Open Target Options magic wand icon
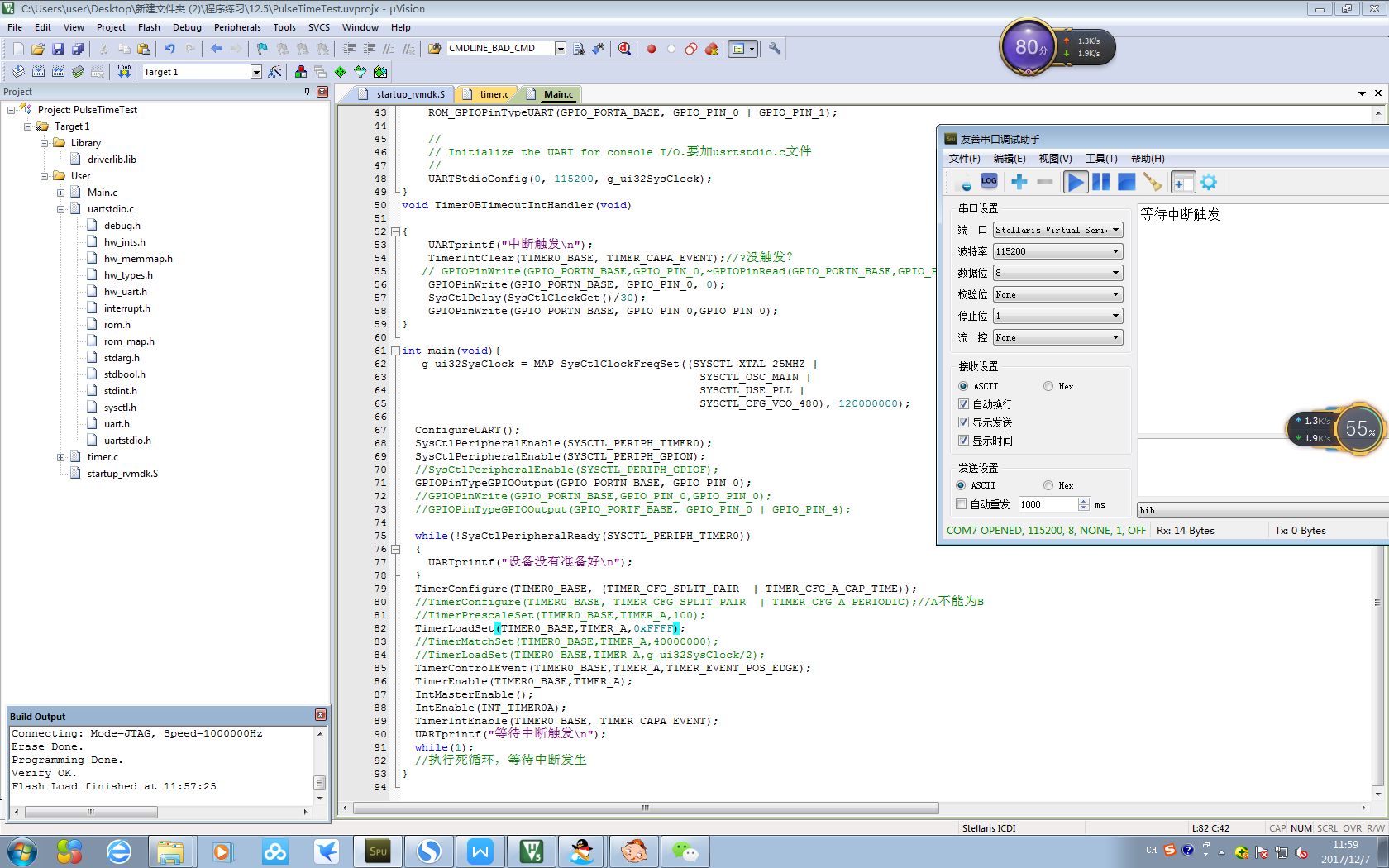 click(275, 72)
